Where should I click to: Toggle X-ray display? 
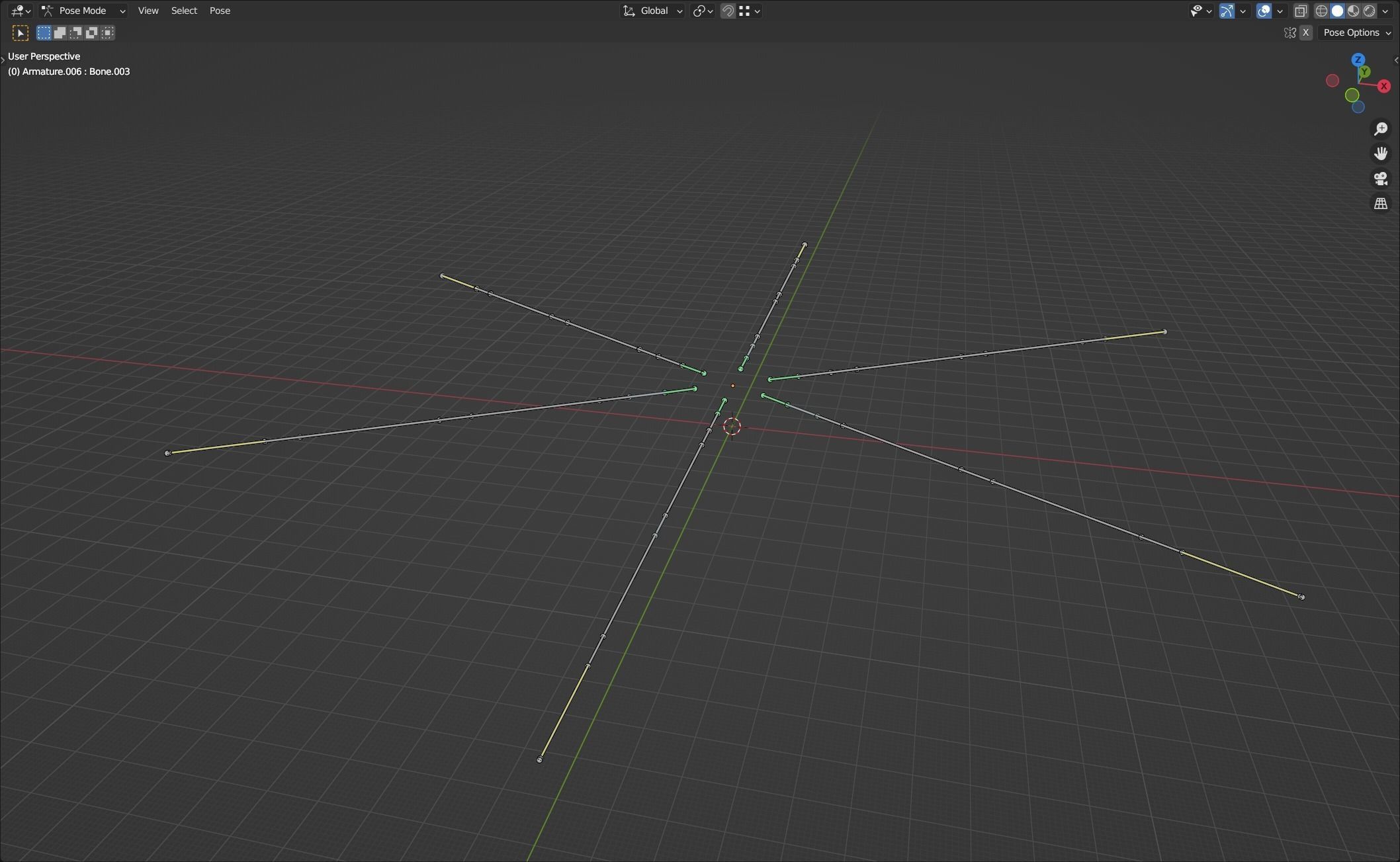coord(1301,11)
